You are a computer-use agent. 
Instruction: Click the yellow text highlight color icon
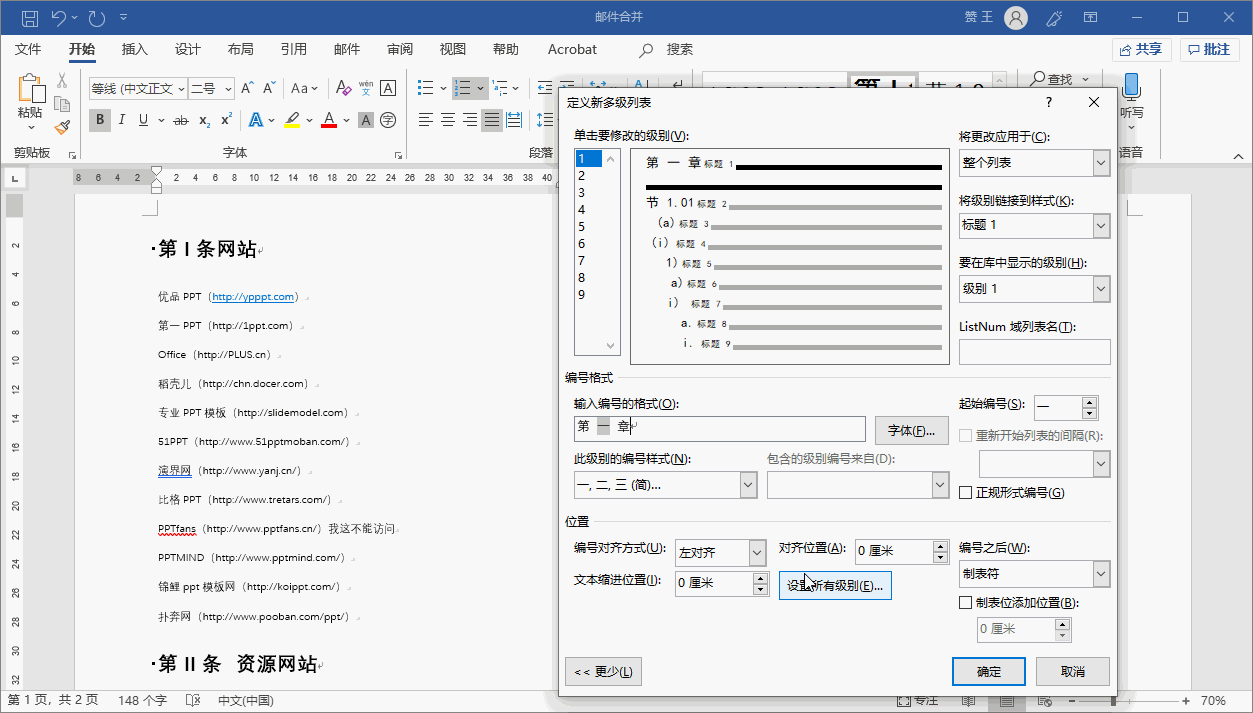[291, 120]
